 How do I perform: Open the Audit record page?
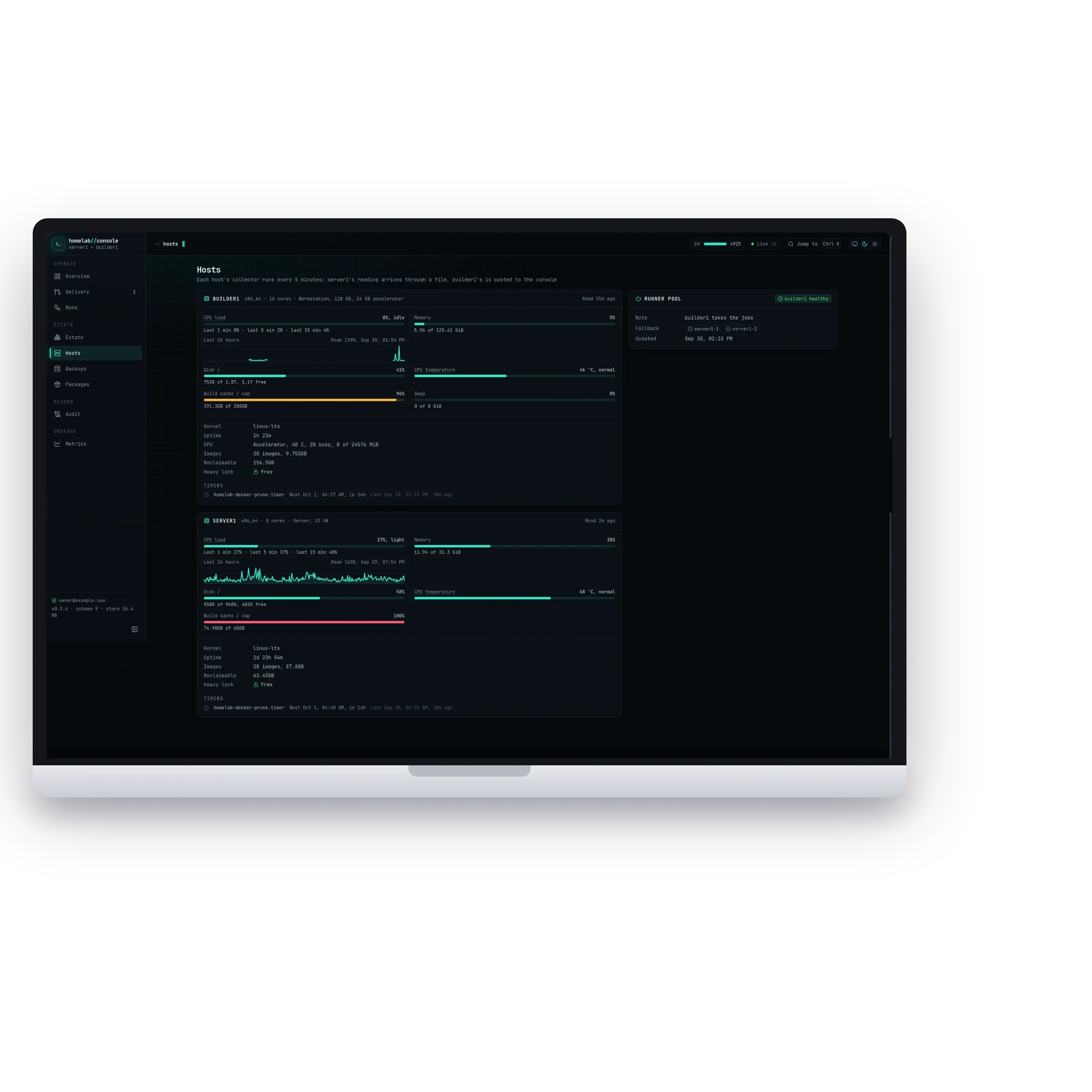pyautogui.click(x=96, y=414)
